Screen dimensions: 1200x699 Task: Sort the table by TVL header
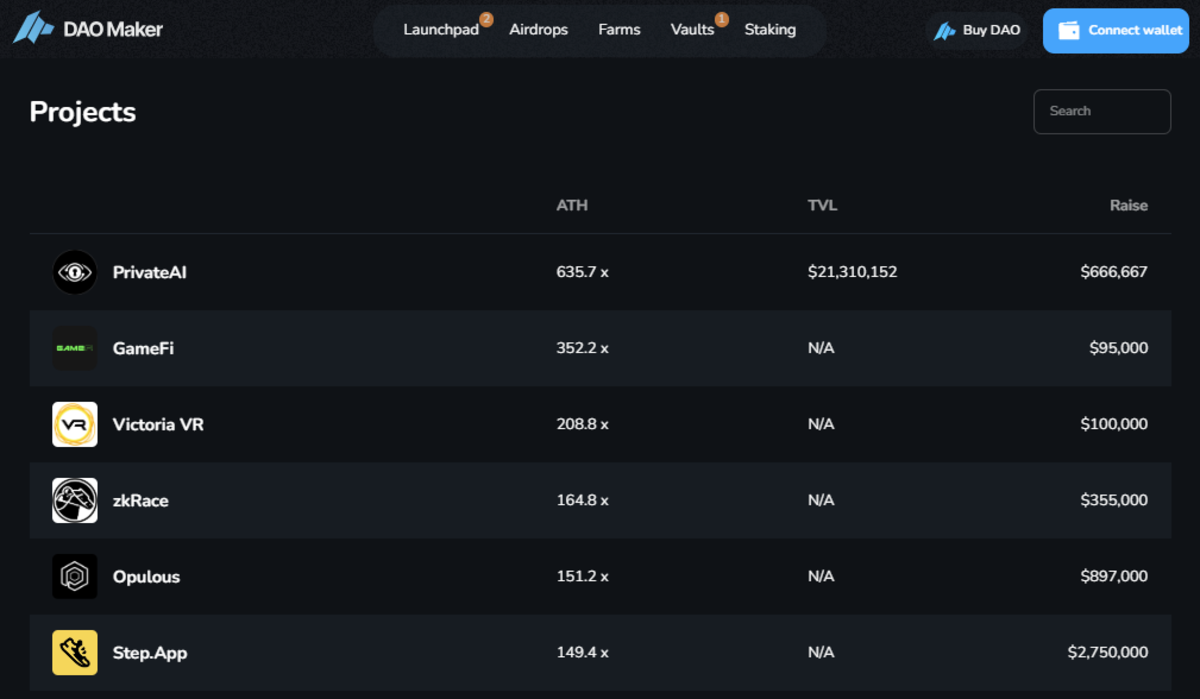coord(822,205)
